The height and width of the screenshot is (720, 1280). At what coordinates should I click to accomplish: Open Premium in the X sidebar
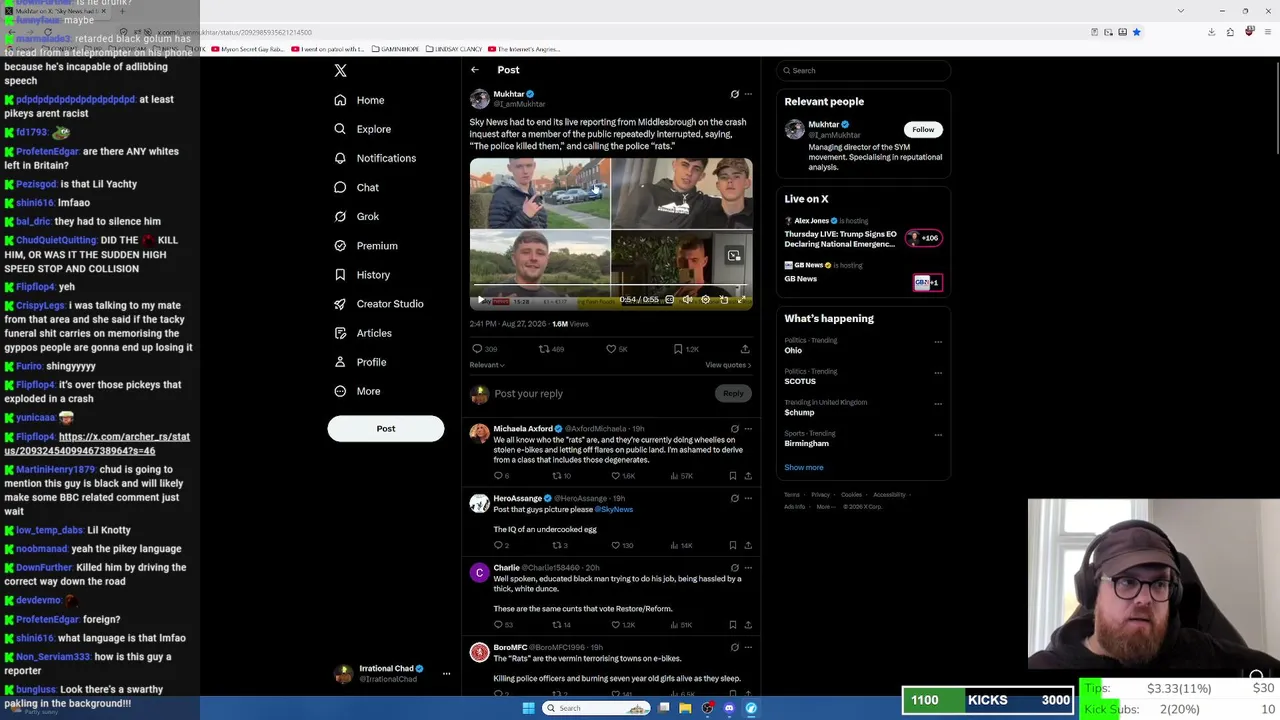point(365,245)
